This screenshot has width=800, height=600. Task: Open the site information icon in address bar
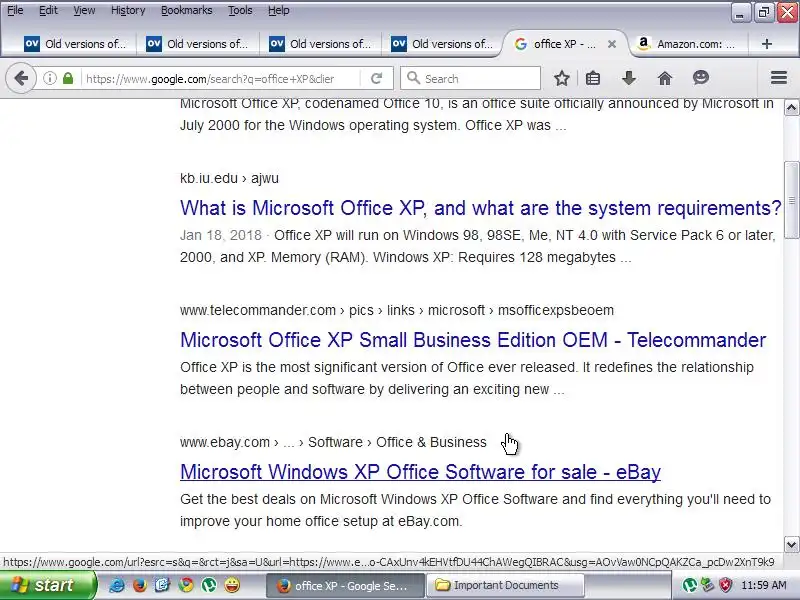click(x=49, y=79)
